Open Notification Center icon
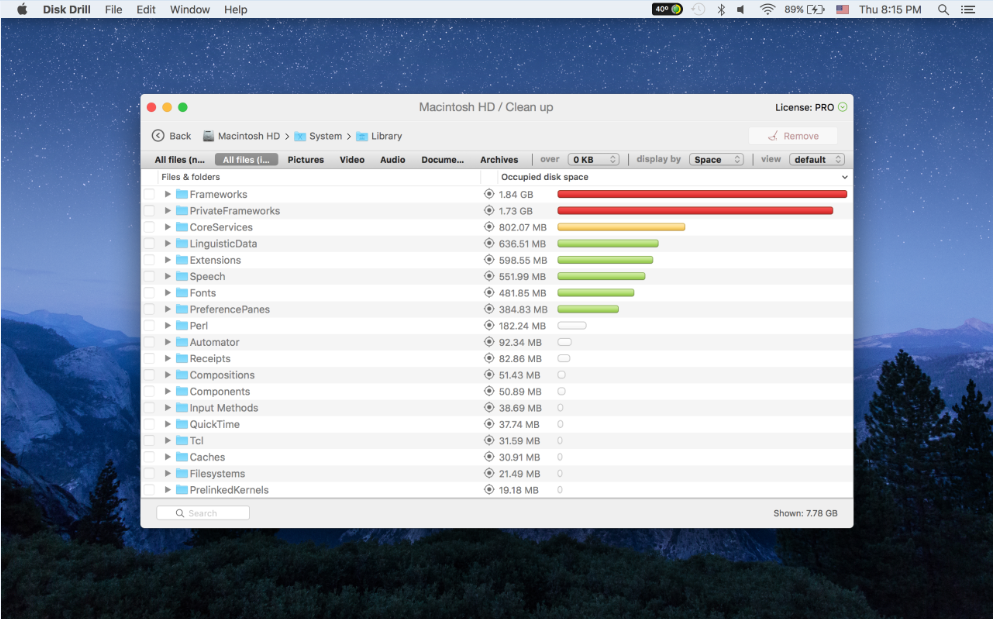993x619 pixels. point(968,10)
